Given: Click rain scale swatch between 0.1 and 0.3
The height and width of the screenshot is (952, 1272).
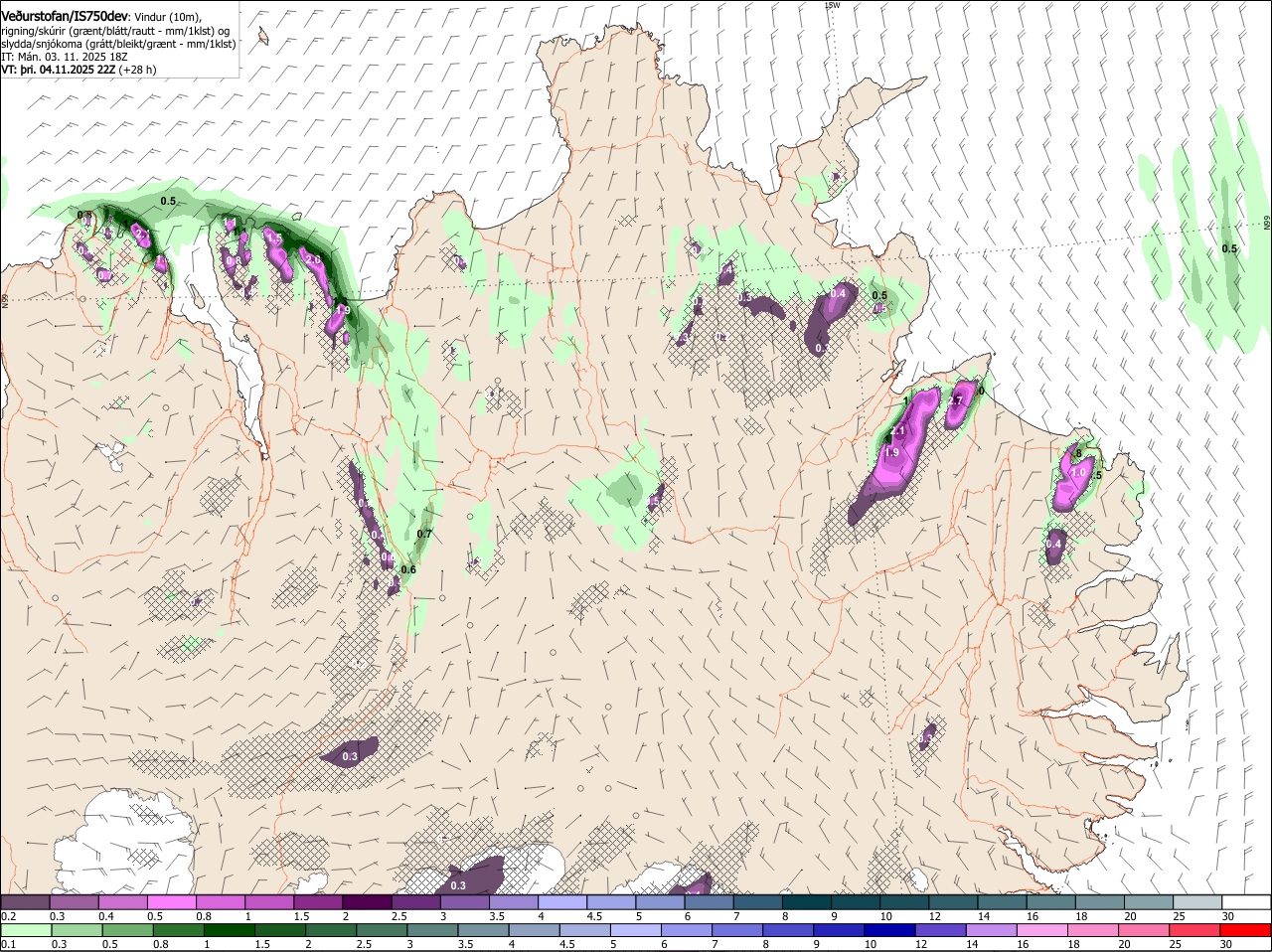Looking at the screenshot, I should point(27,929).
